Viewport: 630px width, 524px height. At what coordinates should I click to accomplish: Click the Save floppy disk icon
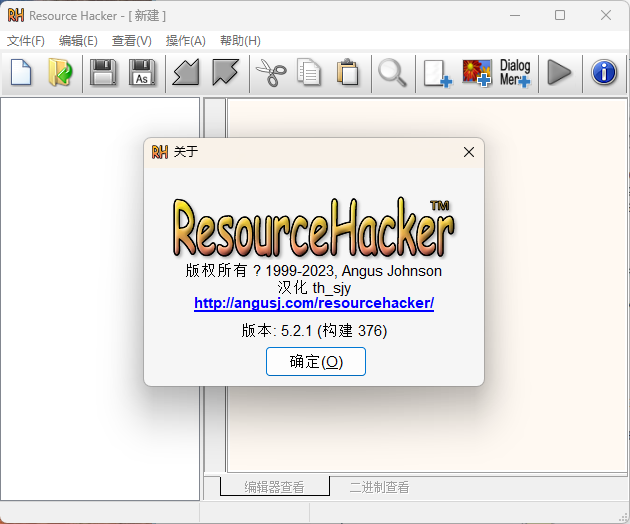(102, 73)
